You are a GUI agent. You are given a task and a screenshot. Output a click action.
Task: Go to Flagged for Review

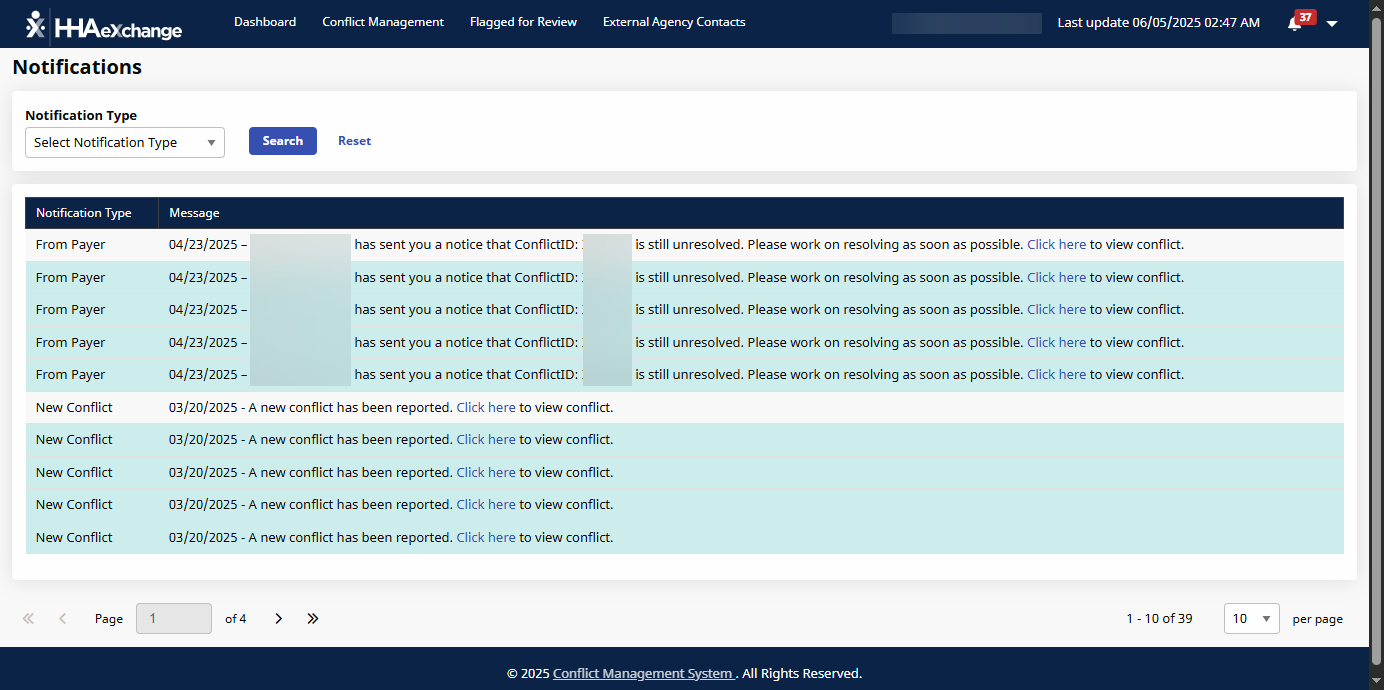tap(523, 22)
